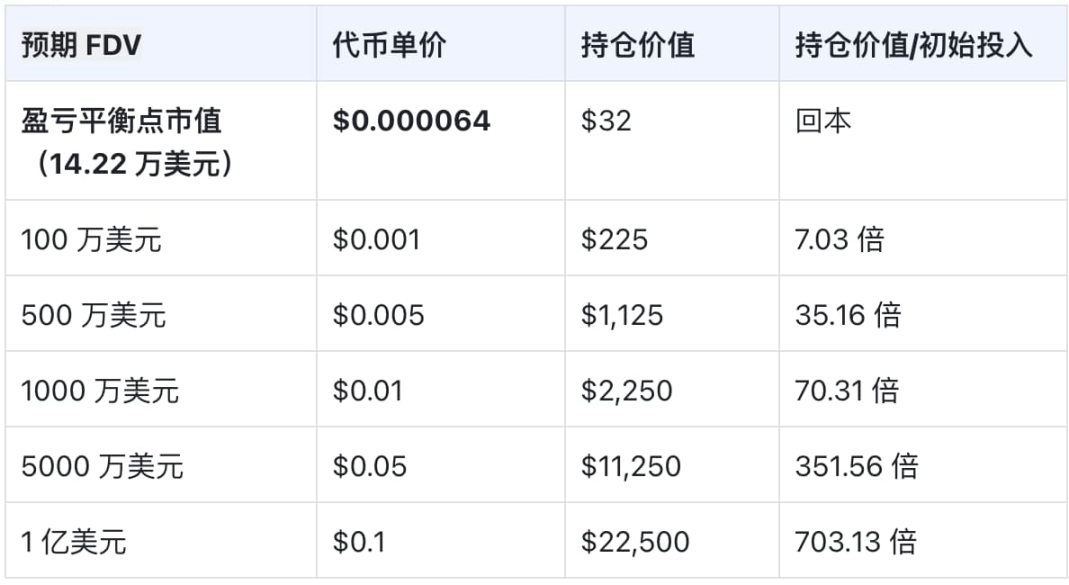Select the $2,250 holding value cell
This screenshot has width=1069, height=585.
coord(626,391)
